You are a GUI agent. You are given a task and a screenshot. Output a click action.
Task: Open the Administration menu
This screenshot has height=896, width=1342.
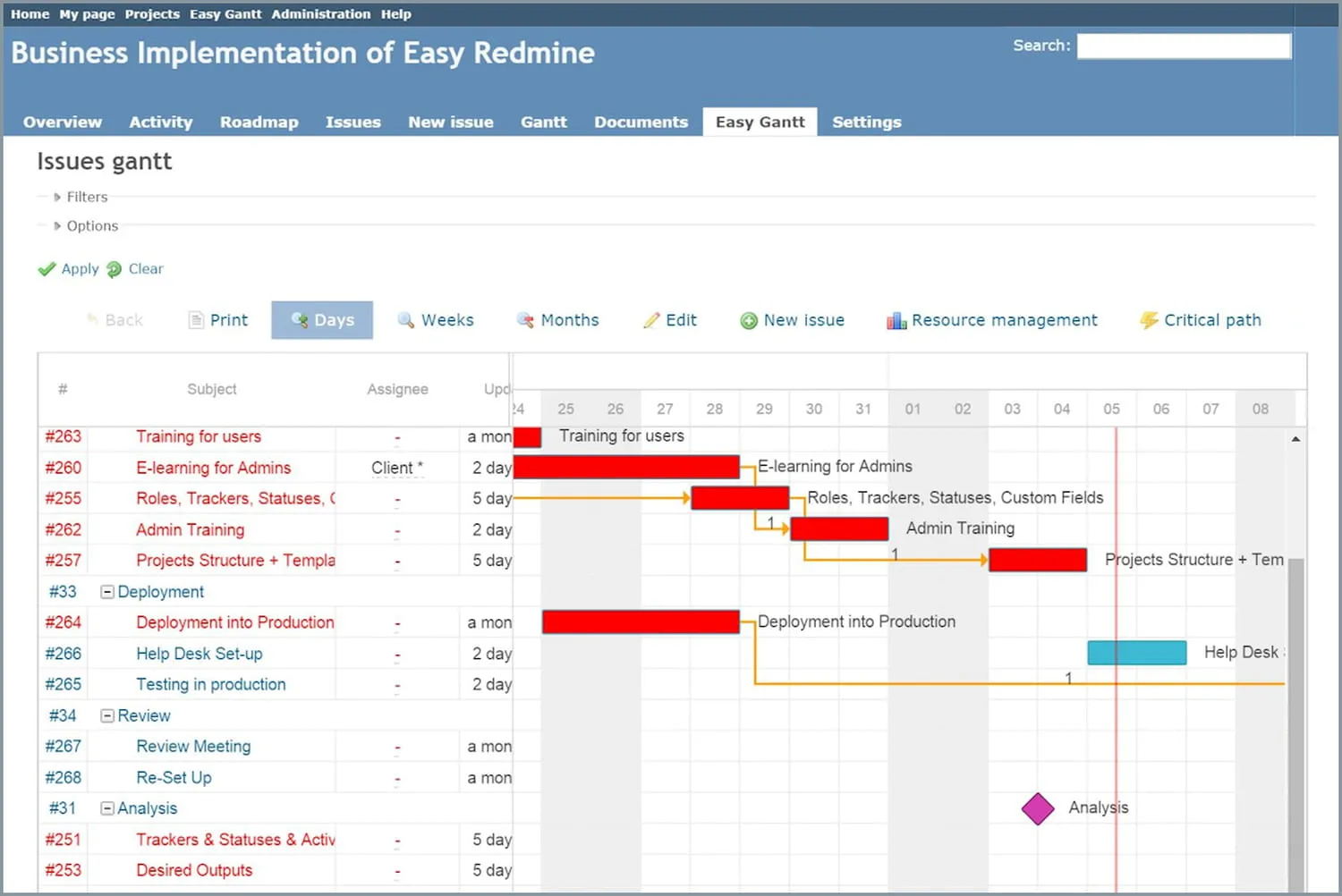tap(320, 13)
